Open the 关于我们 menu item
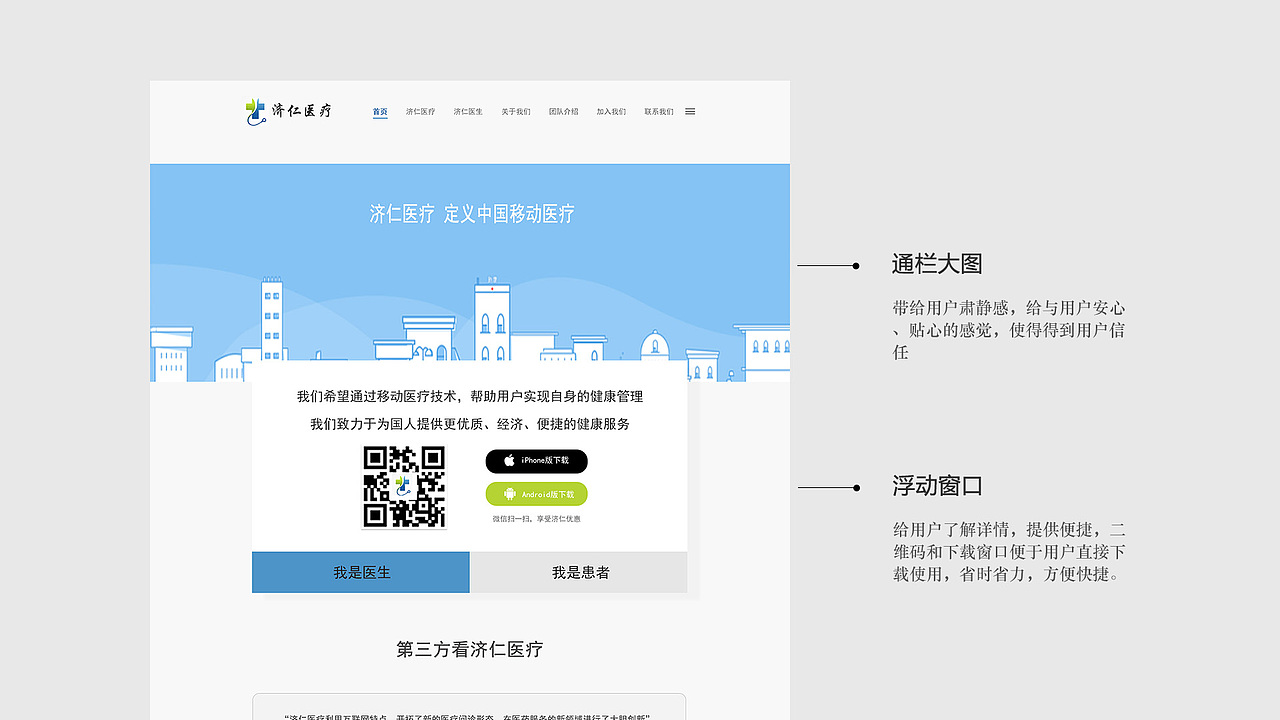Viewport: 1280px width, 720px height. pos(516,112)
